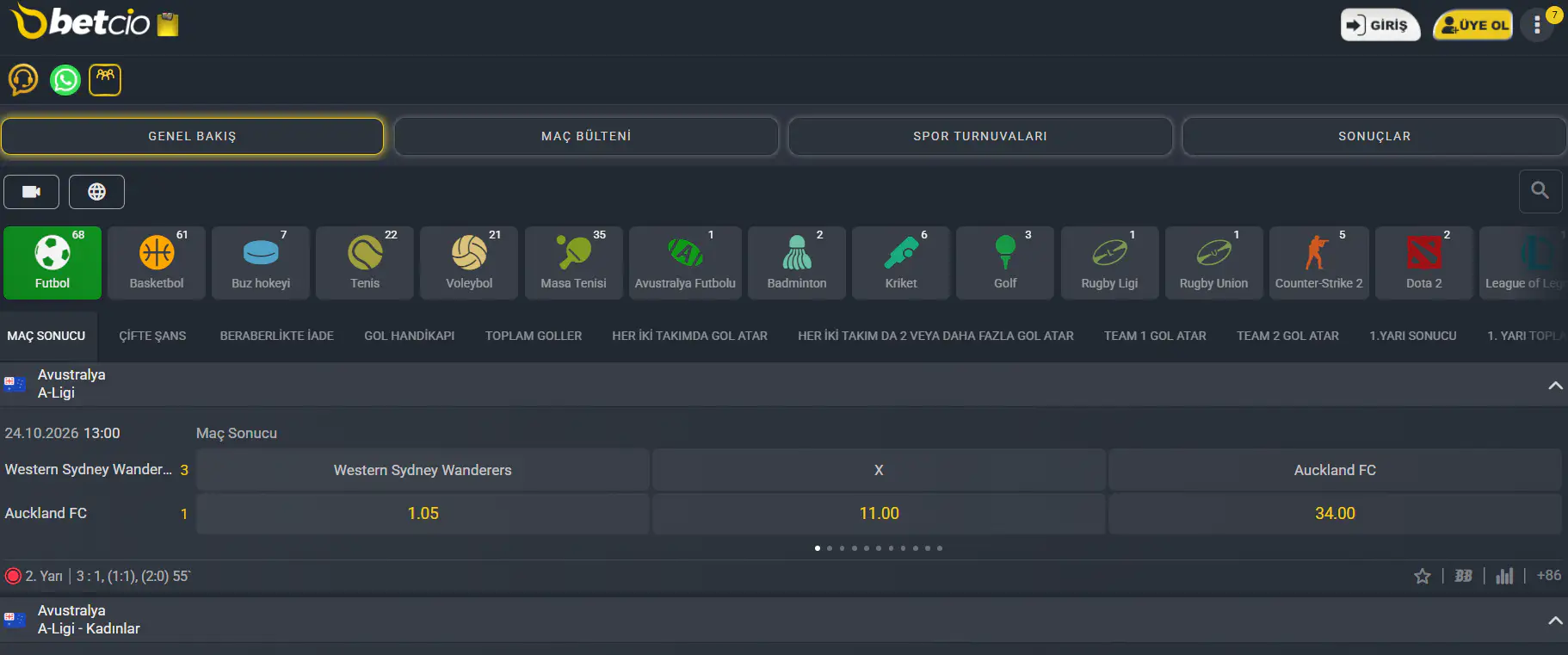Switch to the SONUÇLAR tab
This screenshot has height=655, width=1568.
(x=1374, y=136)
